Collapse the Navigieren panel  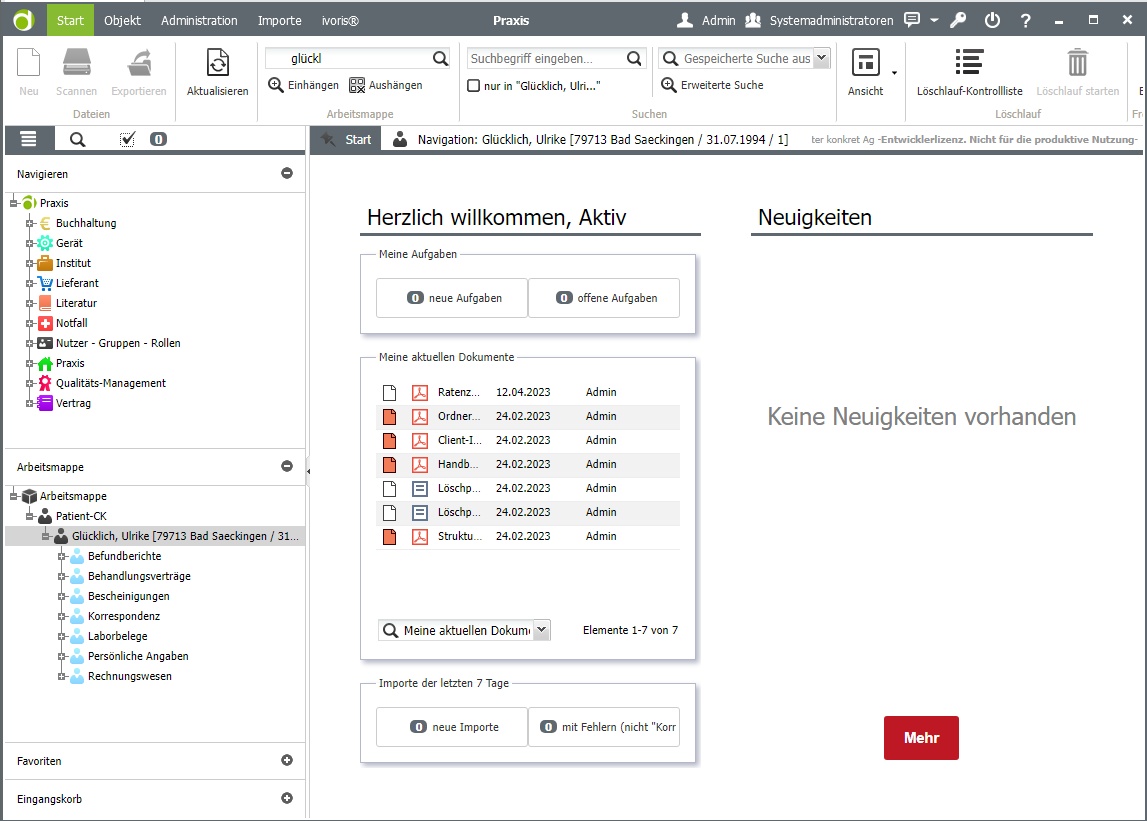pyautogui.click(x=287, y=174)
